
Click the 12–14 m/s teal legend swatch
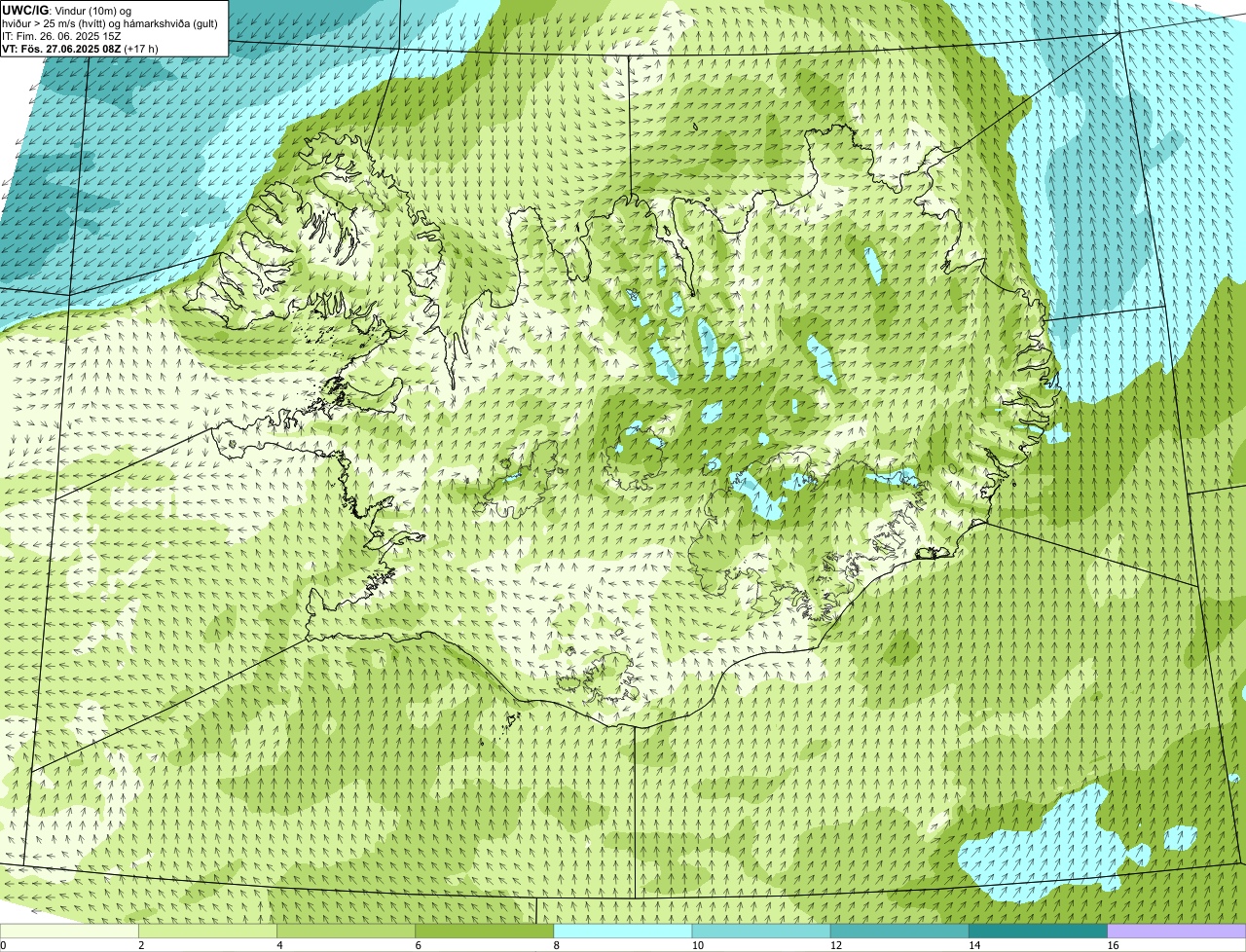pyautogui.click(x=899, y=932)
